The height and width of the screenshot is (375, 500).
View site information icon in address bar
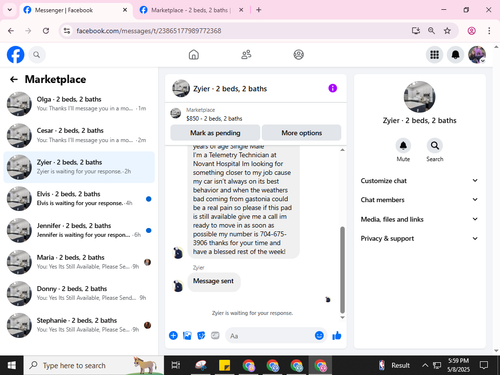67,31
